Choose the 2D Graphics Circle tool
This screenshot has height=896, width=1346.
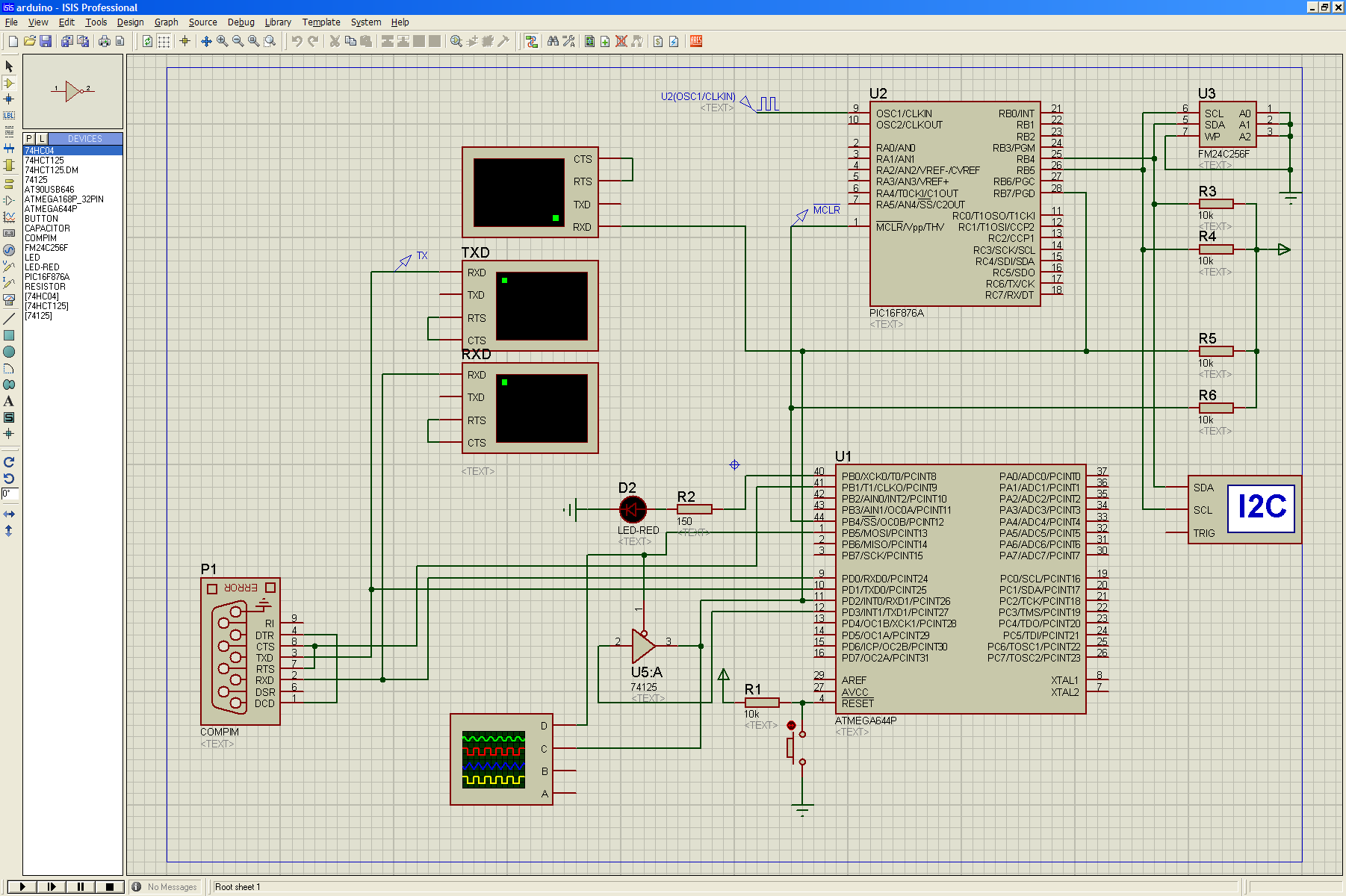pos(9,352)
